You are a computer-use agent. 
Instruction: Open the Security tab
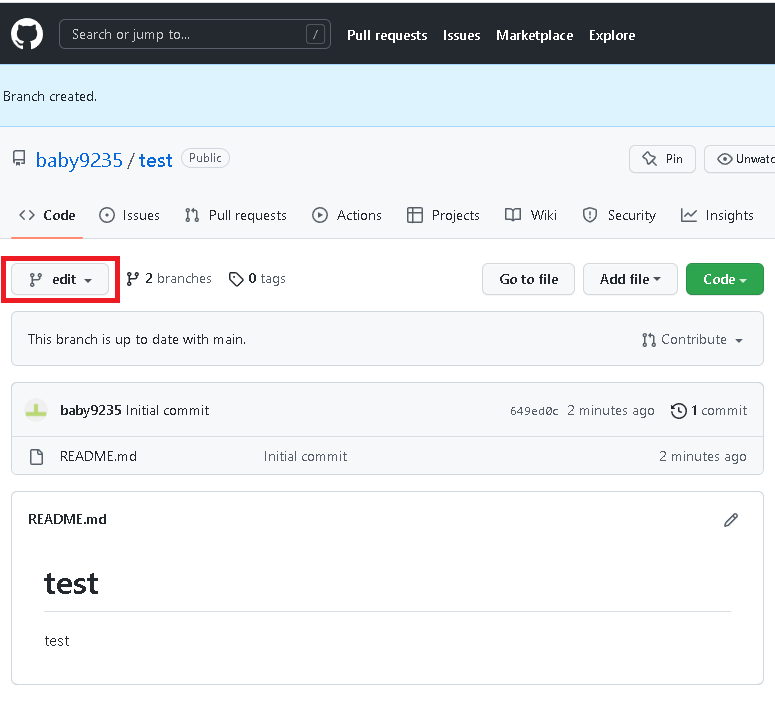(x=619, y=215)
